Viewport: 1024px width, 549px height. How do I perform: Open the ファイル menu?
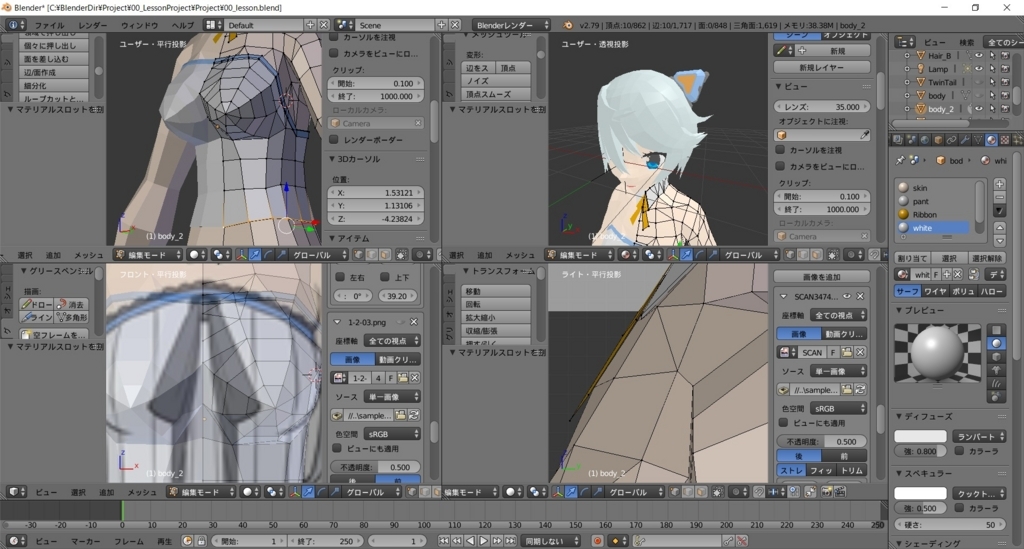coord(50,25)
